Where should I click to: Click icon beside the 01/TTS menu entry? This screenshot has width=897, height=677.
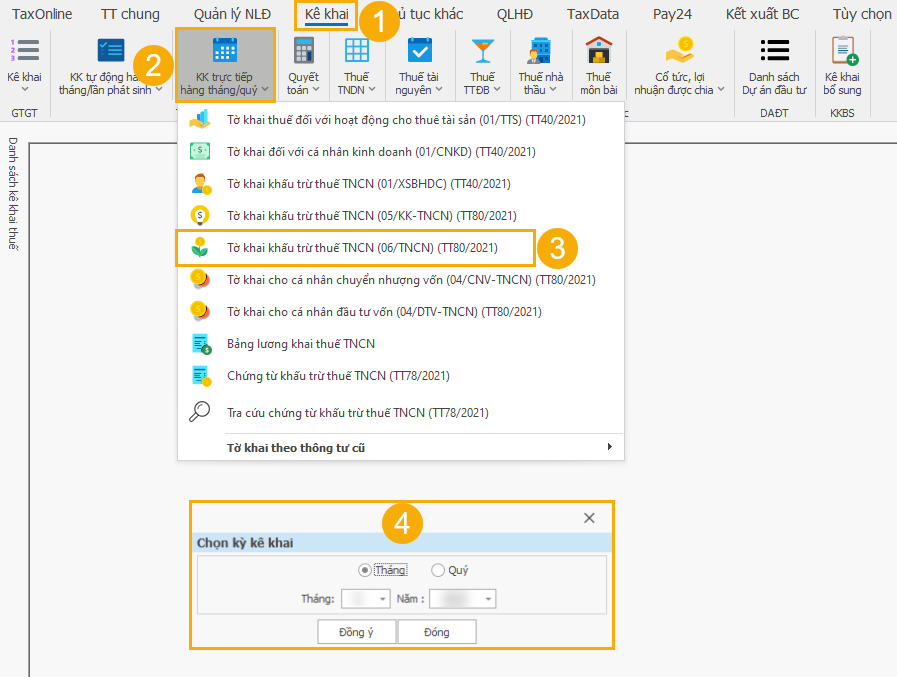(x=200, y=120)
